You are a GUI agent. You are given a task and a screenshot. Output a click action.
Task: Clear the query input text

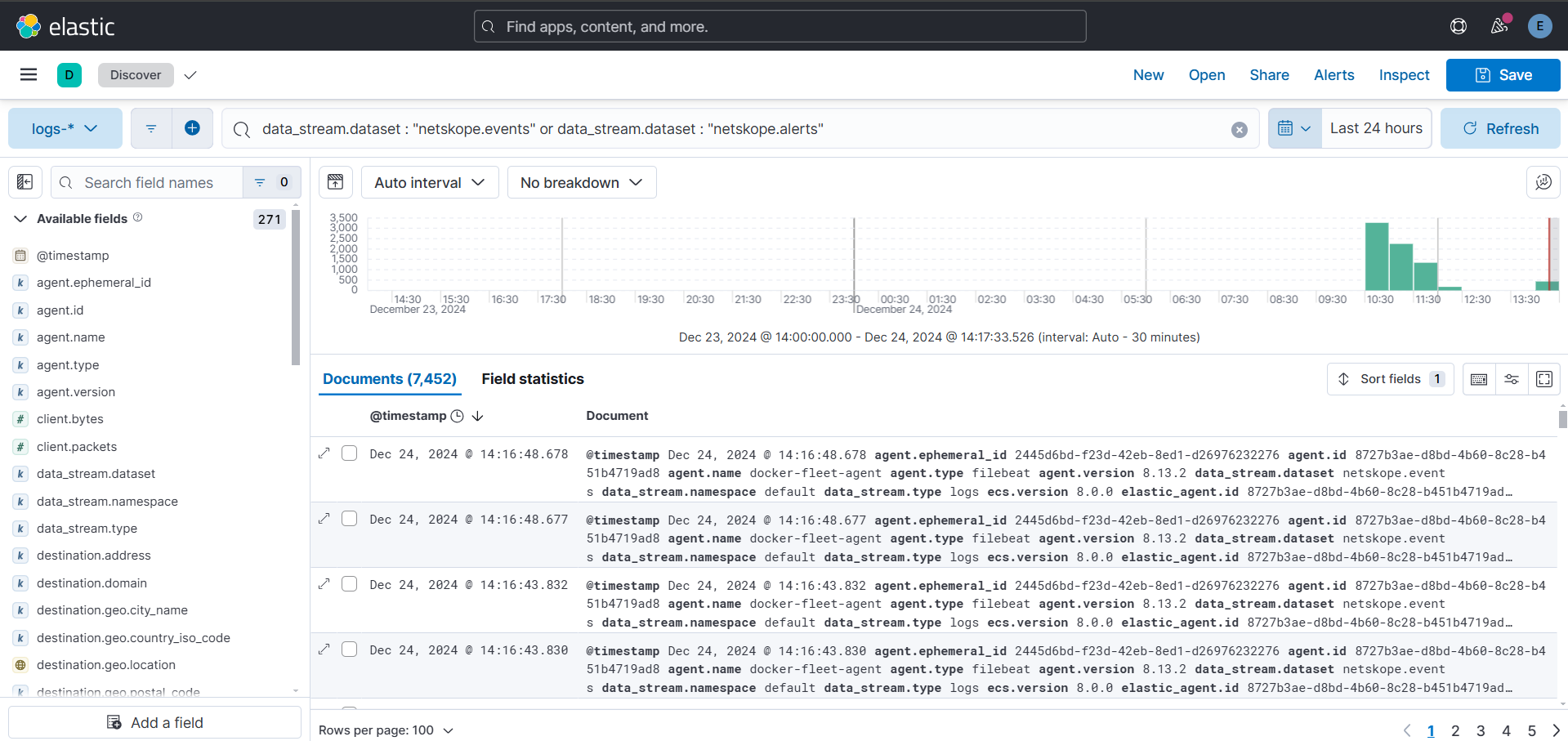tap(1240, 130)
